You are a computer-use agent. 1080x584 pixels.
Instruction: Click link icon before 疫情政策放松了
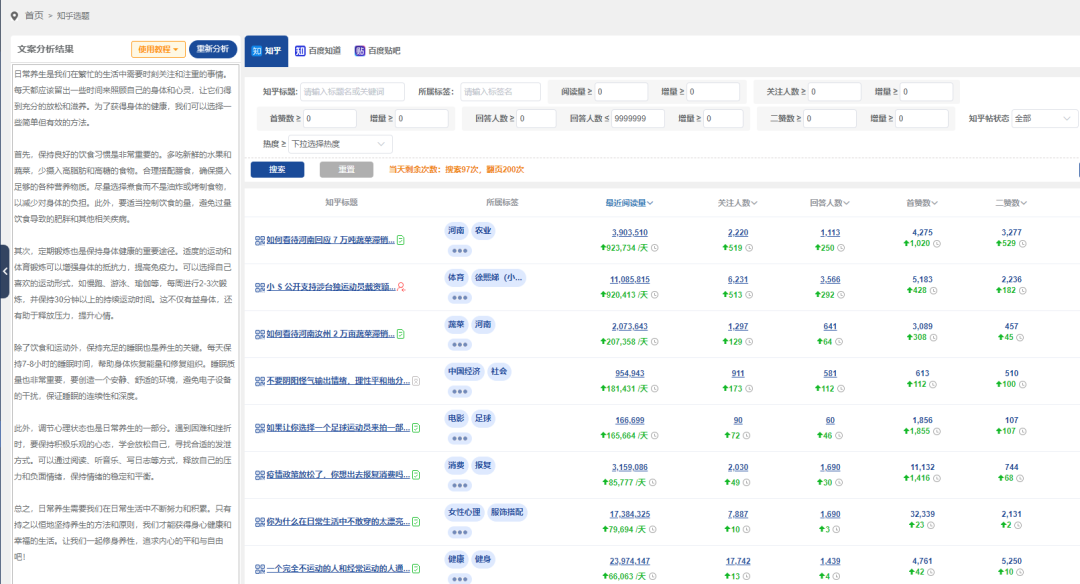coord(260,474)
